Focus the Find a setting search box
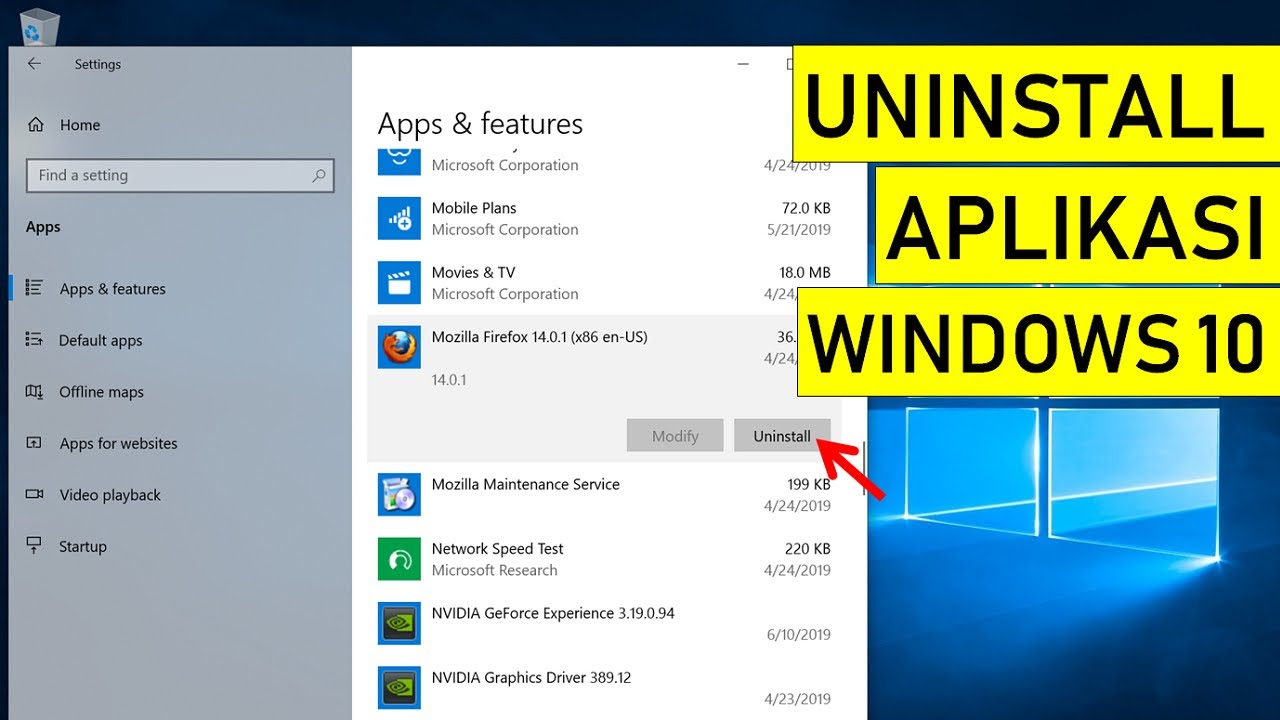Image resolution: width=1280 pixels, height=720 pixels. coord(180,175)
